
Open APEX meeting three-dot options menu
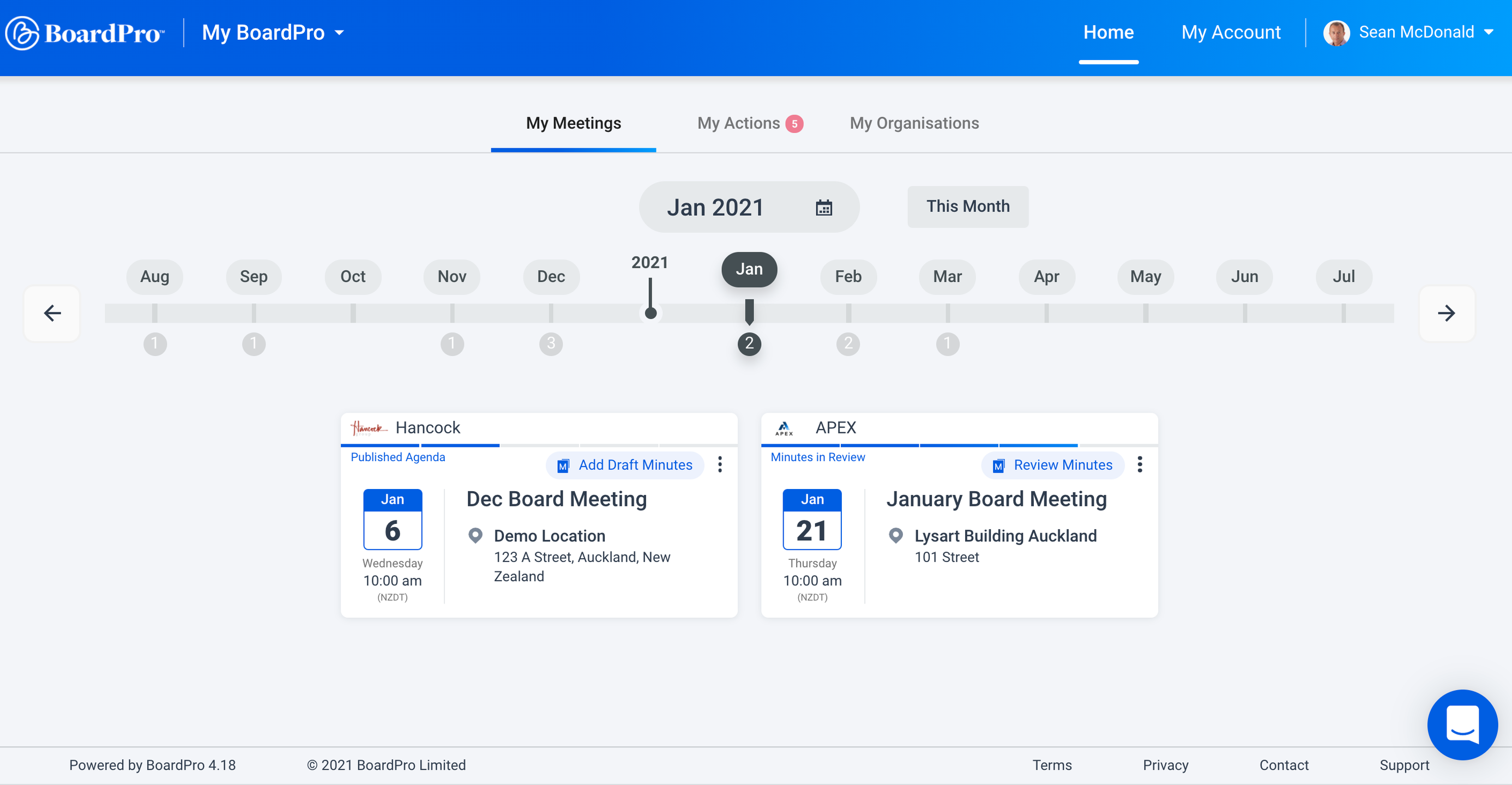click(x=1139, y=464)
